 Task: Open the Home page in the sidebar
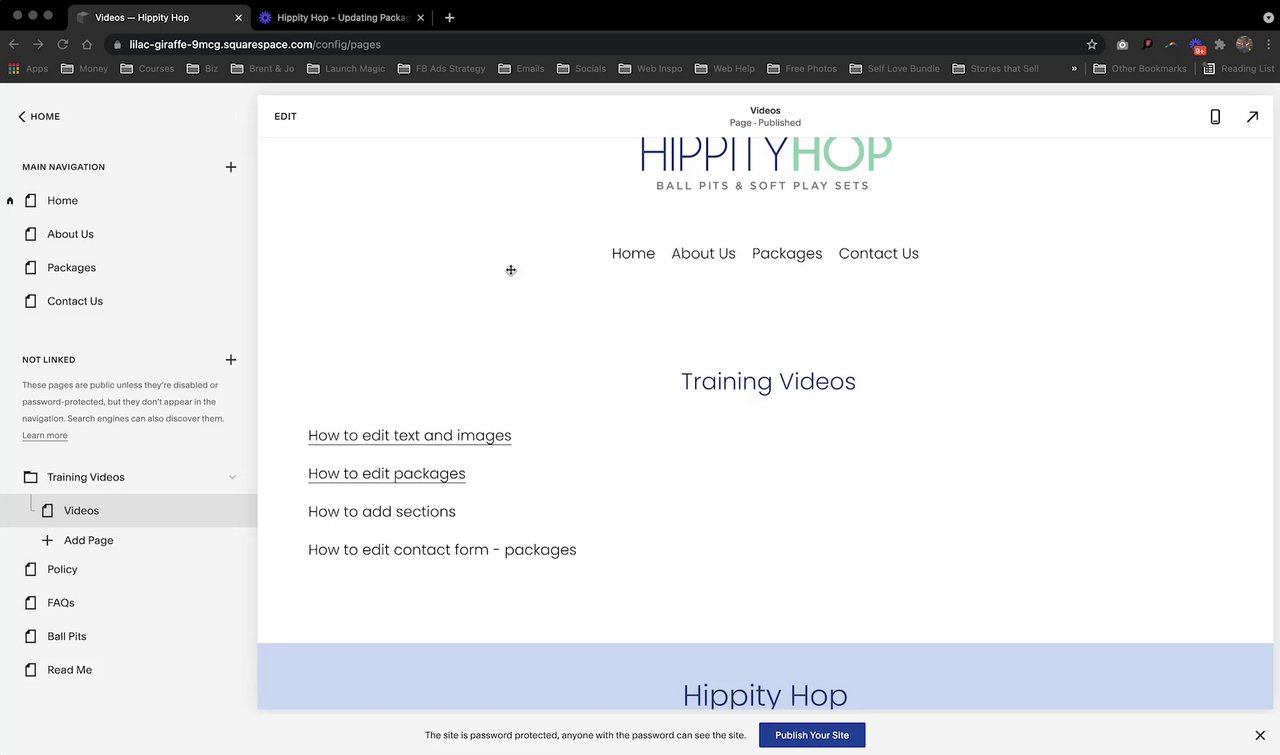click(x=62, y=201)
